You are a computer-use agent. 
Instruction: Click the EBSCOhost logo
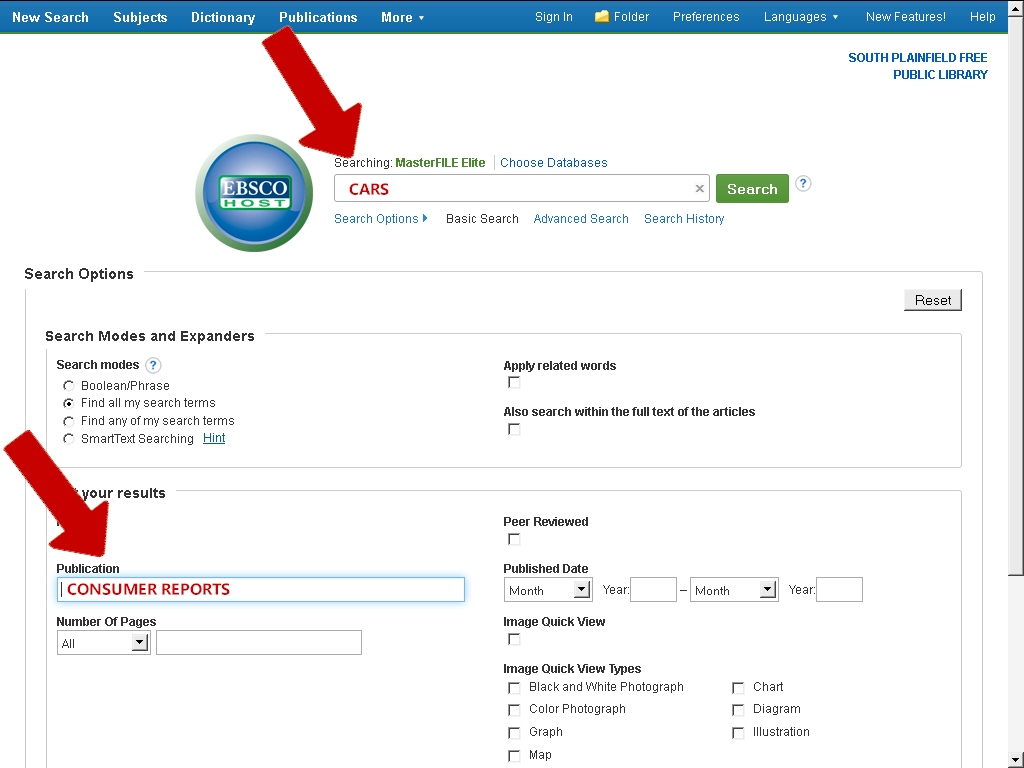click(x=254, y=193)
